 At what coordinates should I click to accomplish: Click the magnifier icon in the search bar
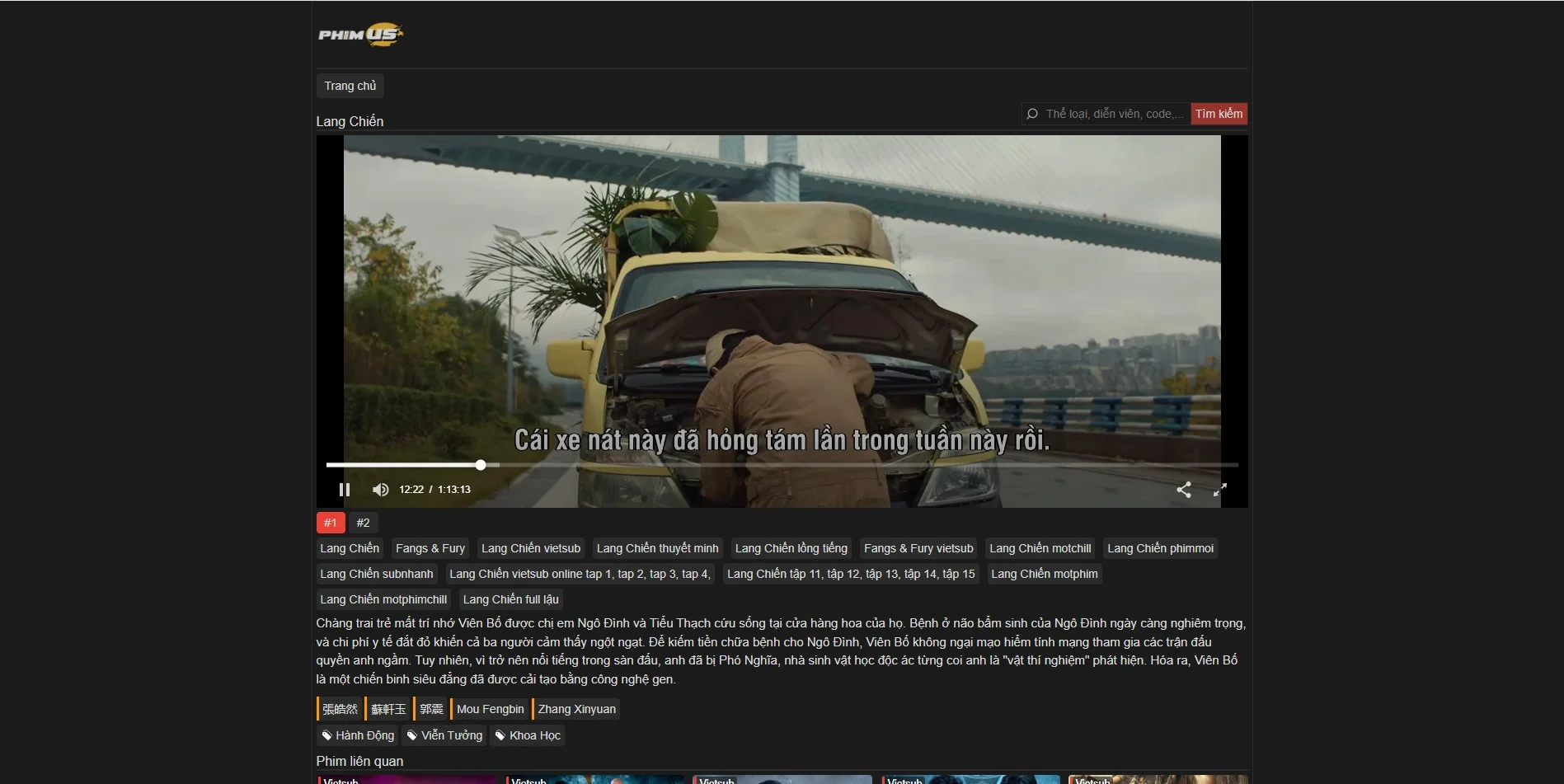pyautogui.click(x=1033, y=113)
